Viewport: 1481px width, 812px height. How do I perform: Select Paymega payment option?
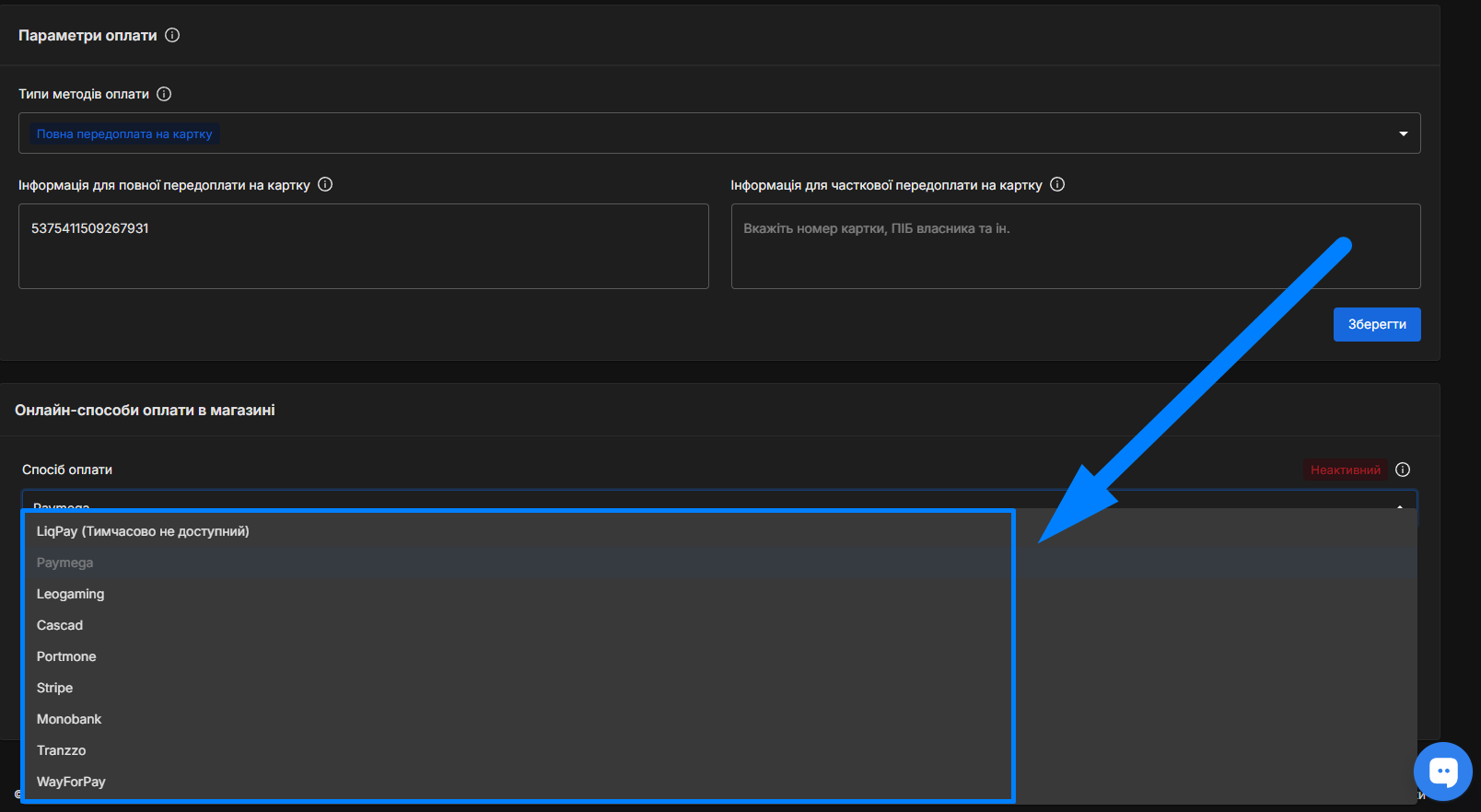click(x=64, y=563)
